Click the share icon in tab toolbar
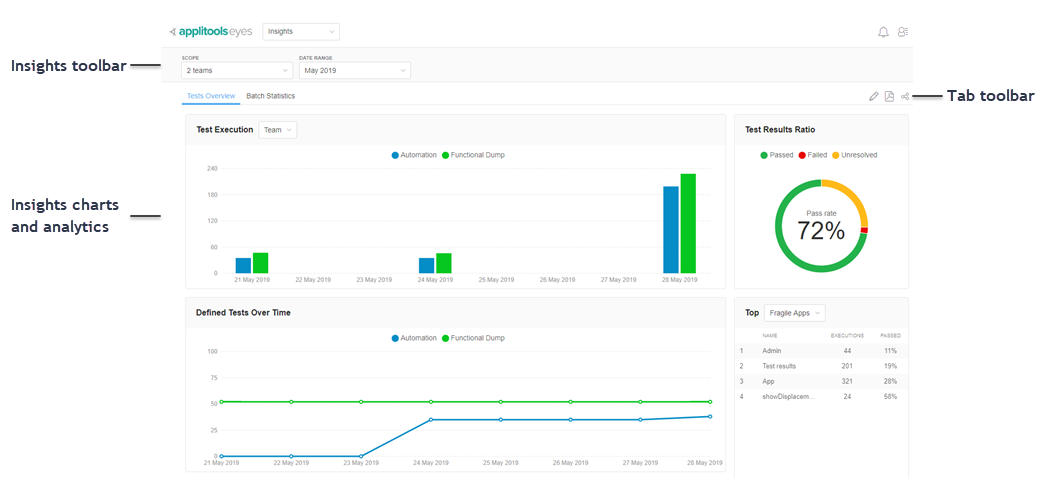 (904, 97)
